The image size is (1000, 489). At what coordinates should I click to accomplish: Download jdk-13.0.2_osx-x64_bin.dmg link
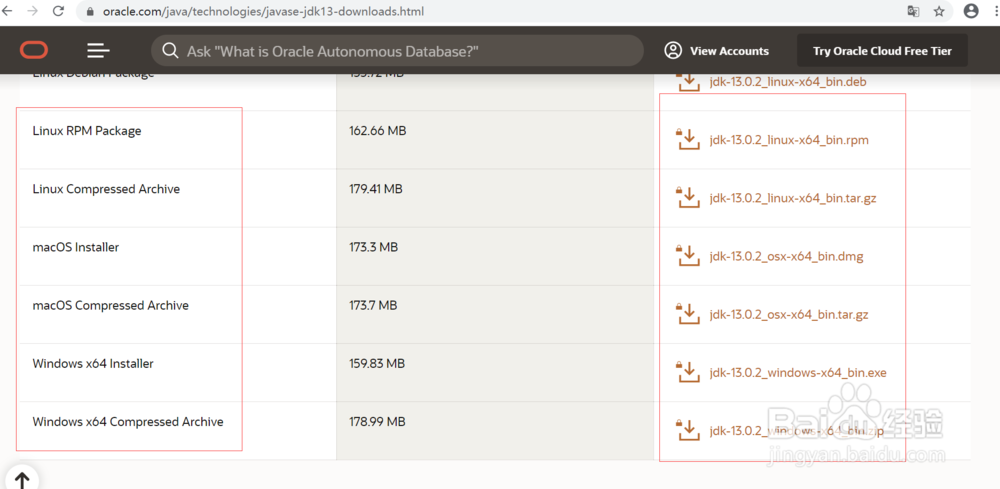coord(786,256)
